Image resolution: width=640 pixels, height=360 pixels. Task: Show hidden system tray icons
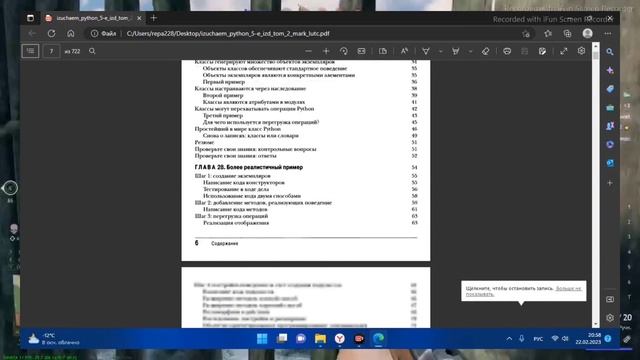point(509,339)
